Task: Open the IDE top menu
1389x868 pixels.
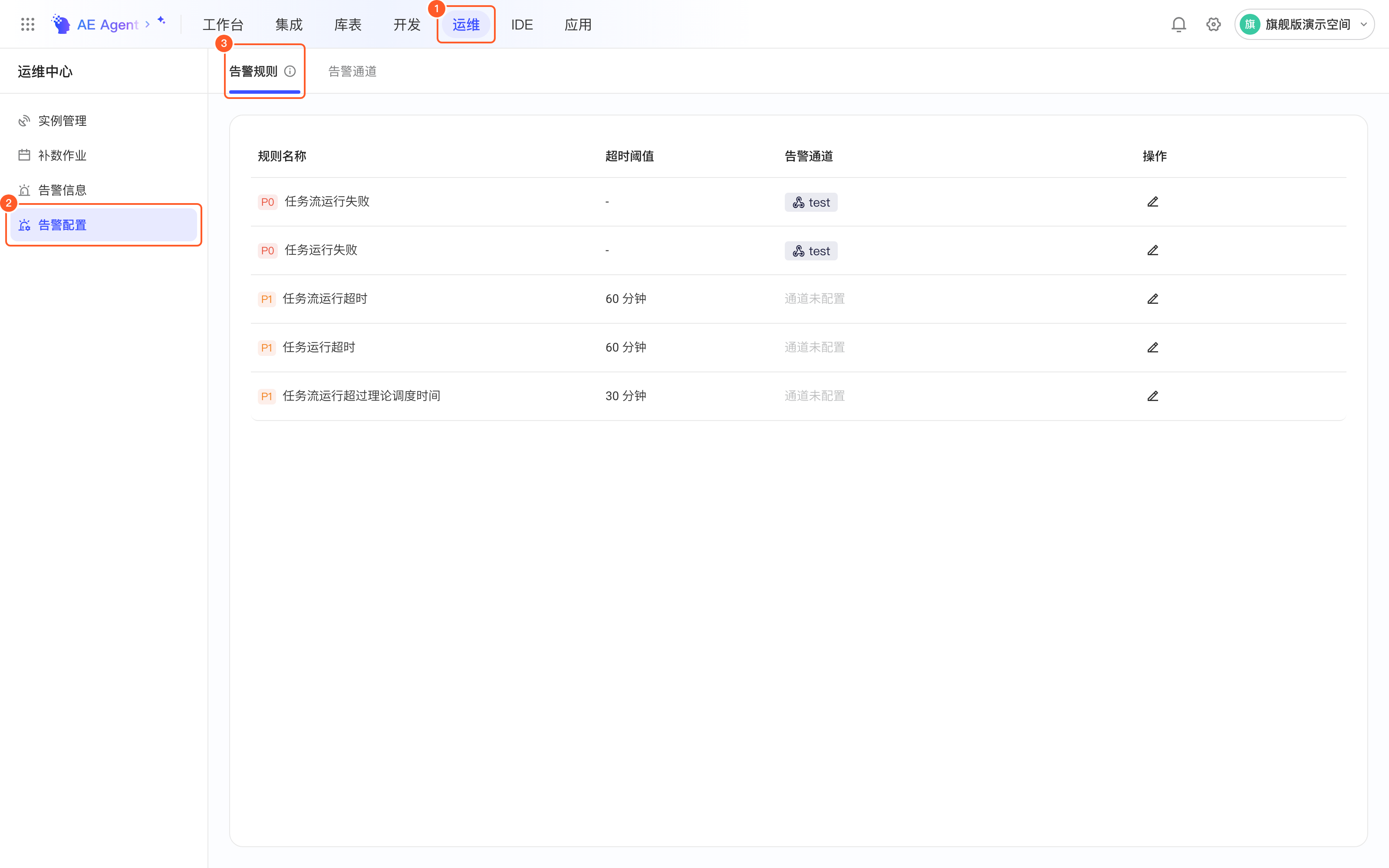Action: (x=522, y=25)
